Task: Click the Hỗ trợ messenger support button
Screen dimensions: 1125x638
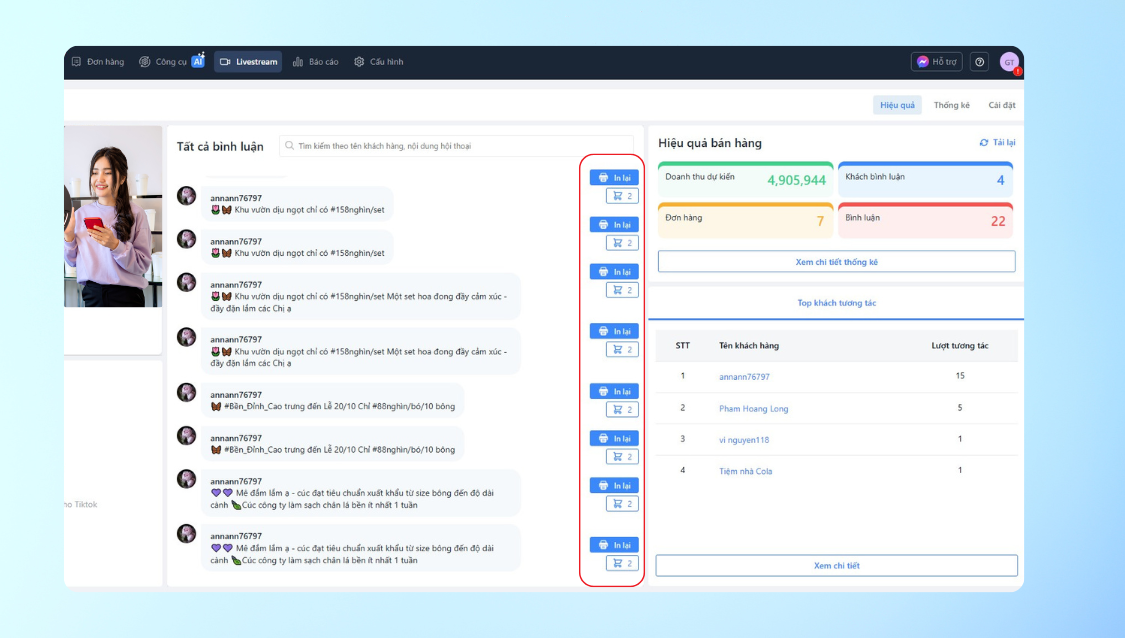Action: click(937, 62)
